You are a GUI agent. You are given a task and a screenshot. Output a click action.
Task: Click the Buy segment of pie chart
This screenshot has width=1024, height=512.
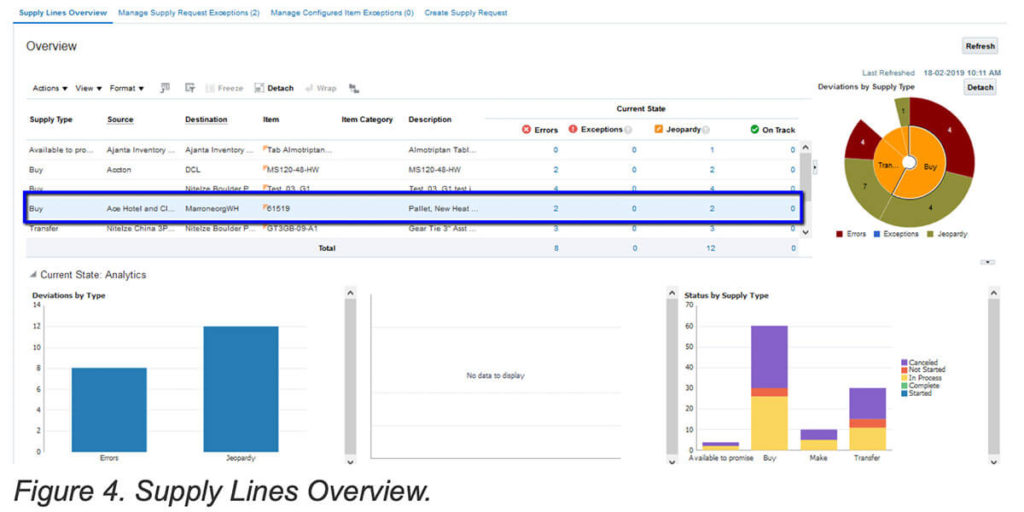(x=931, y=167)
